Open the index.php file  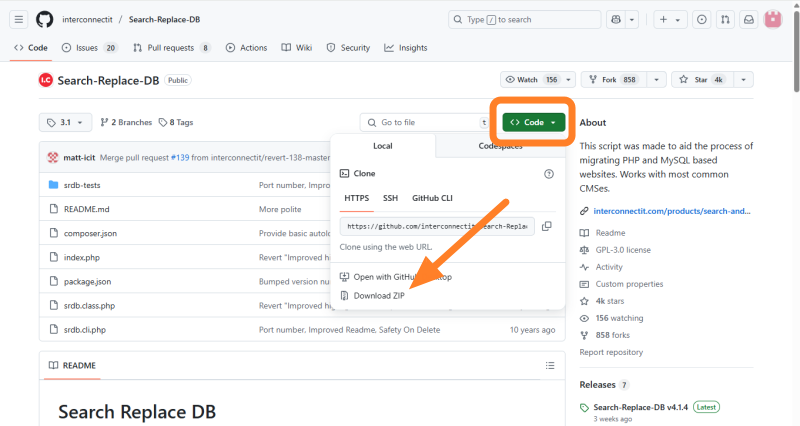coord(82,258)
